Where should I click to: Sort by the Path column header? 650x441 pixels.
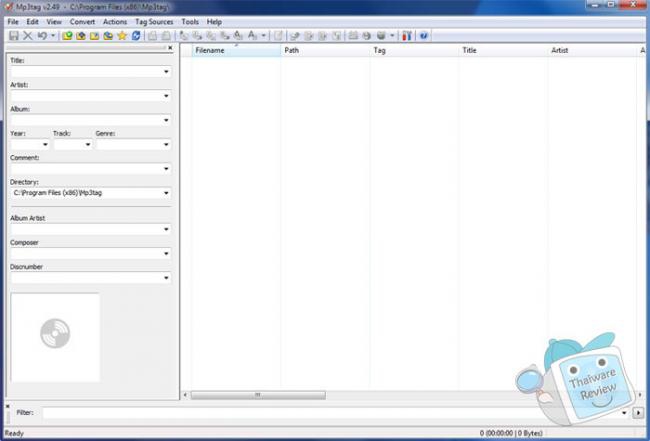tap(325, 50)
